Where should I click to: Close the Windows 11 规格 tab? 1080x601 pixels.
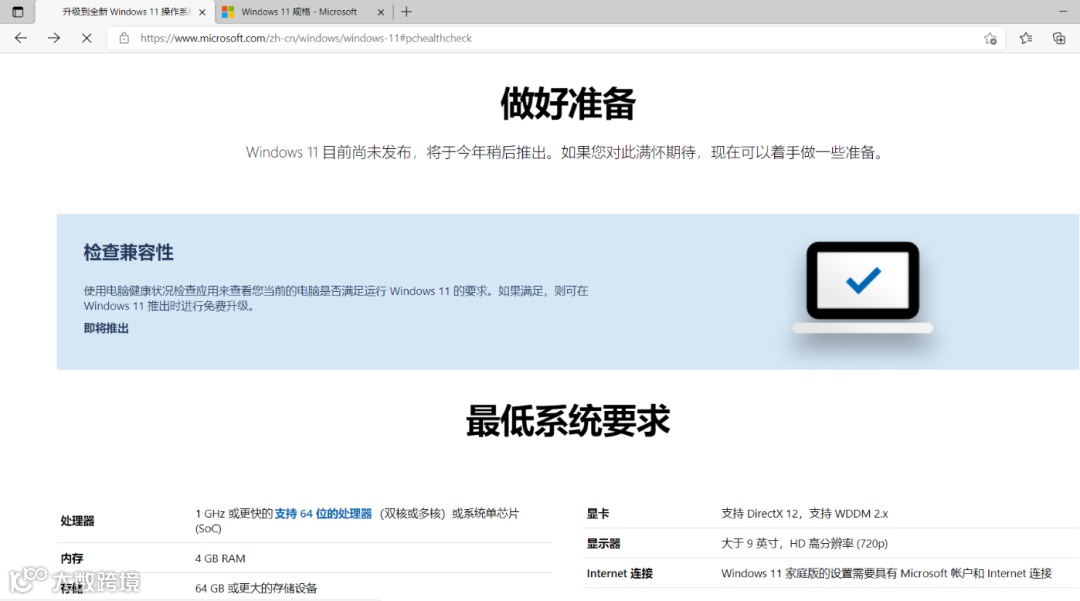(x=381, y=12)
